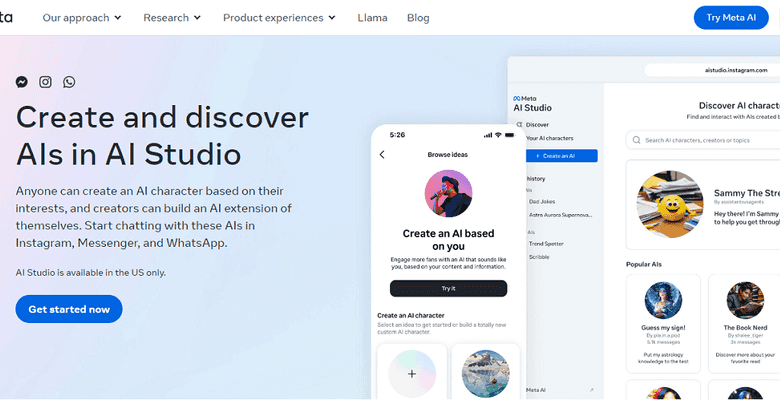The image size is (780, 400).
Task: Click the plus icon in the gradient circle
Action: (x=411, y=374)
